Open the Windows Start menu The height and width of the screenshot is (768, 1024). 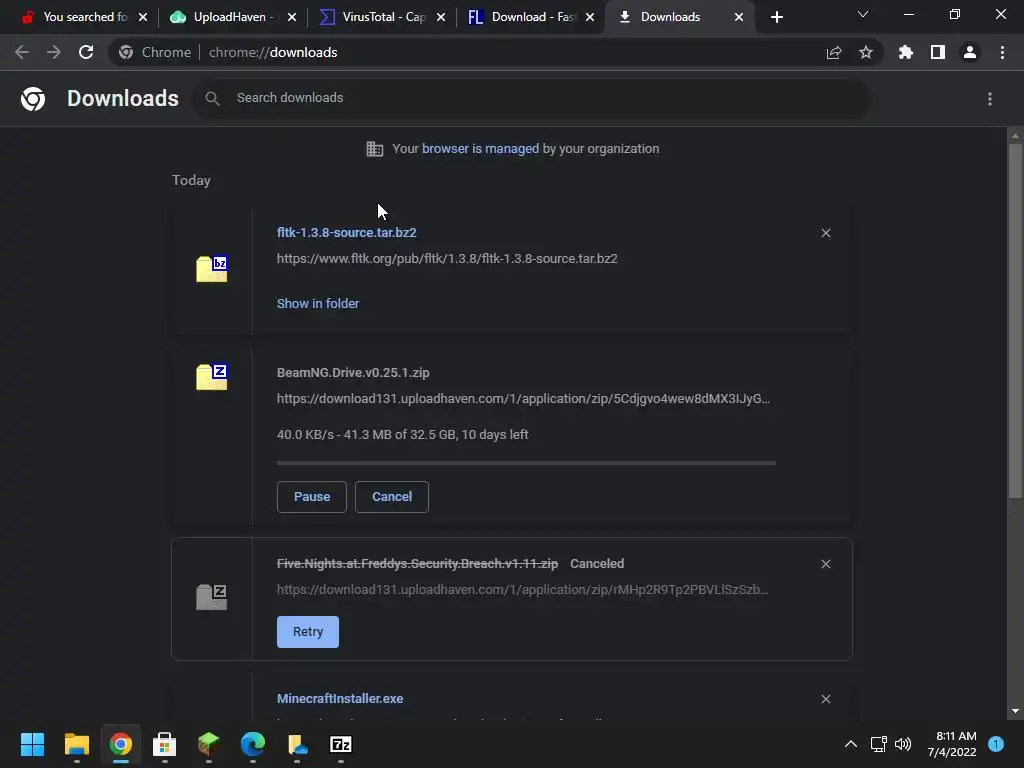click(32, 744)
